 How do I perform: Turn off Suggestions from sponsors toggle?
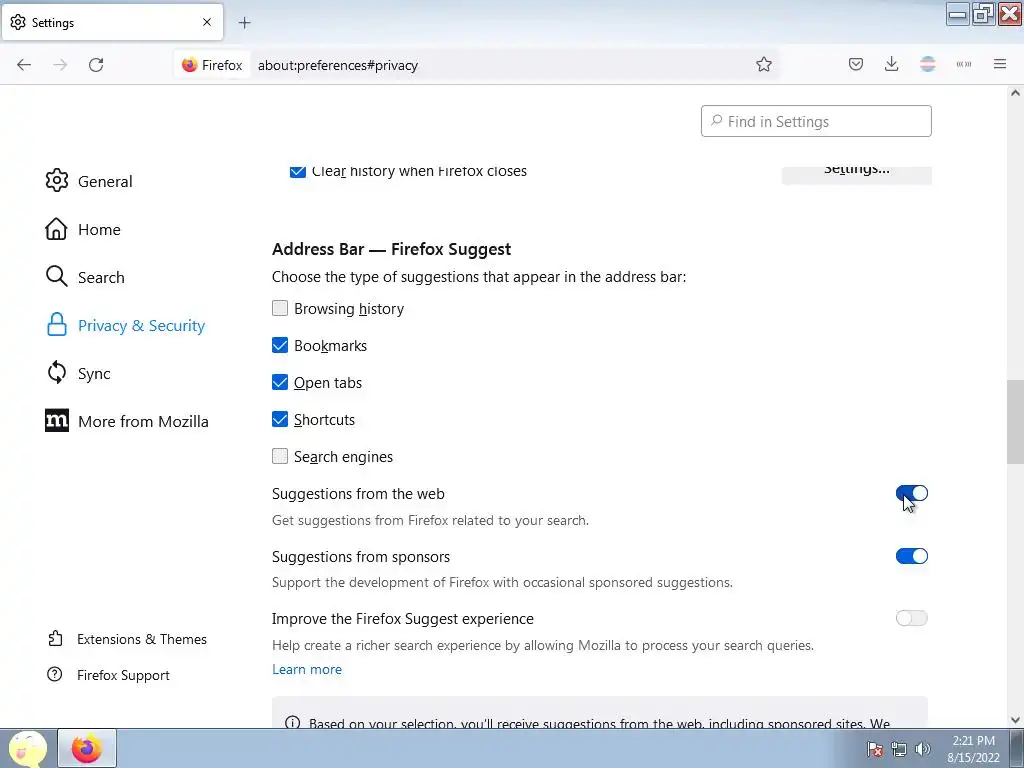912,556
